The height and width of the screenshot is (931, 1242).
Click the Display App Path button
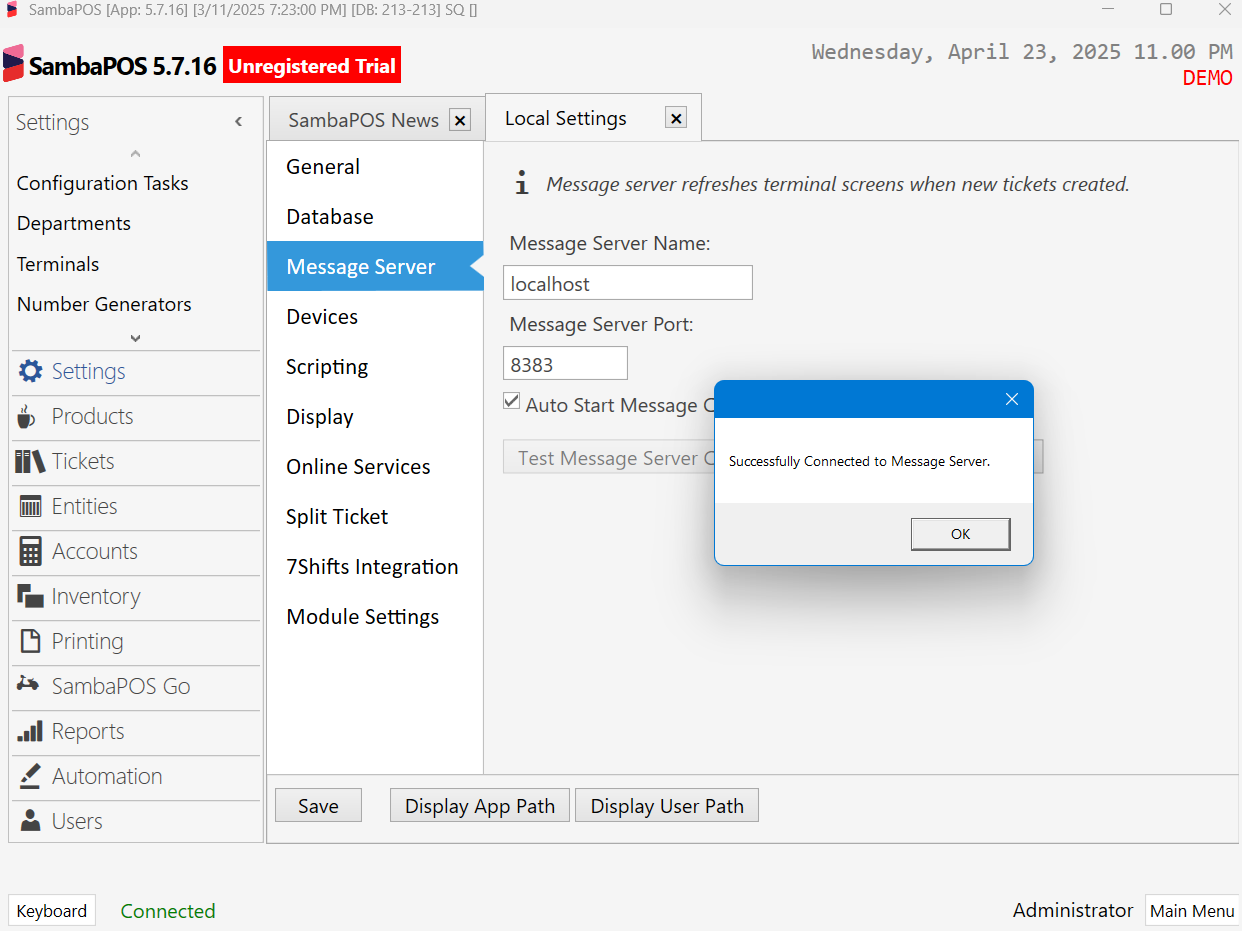pos(480,806)
